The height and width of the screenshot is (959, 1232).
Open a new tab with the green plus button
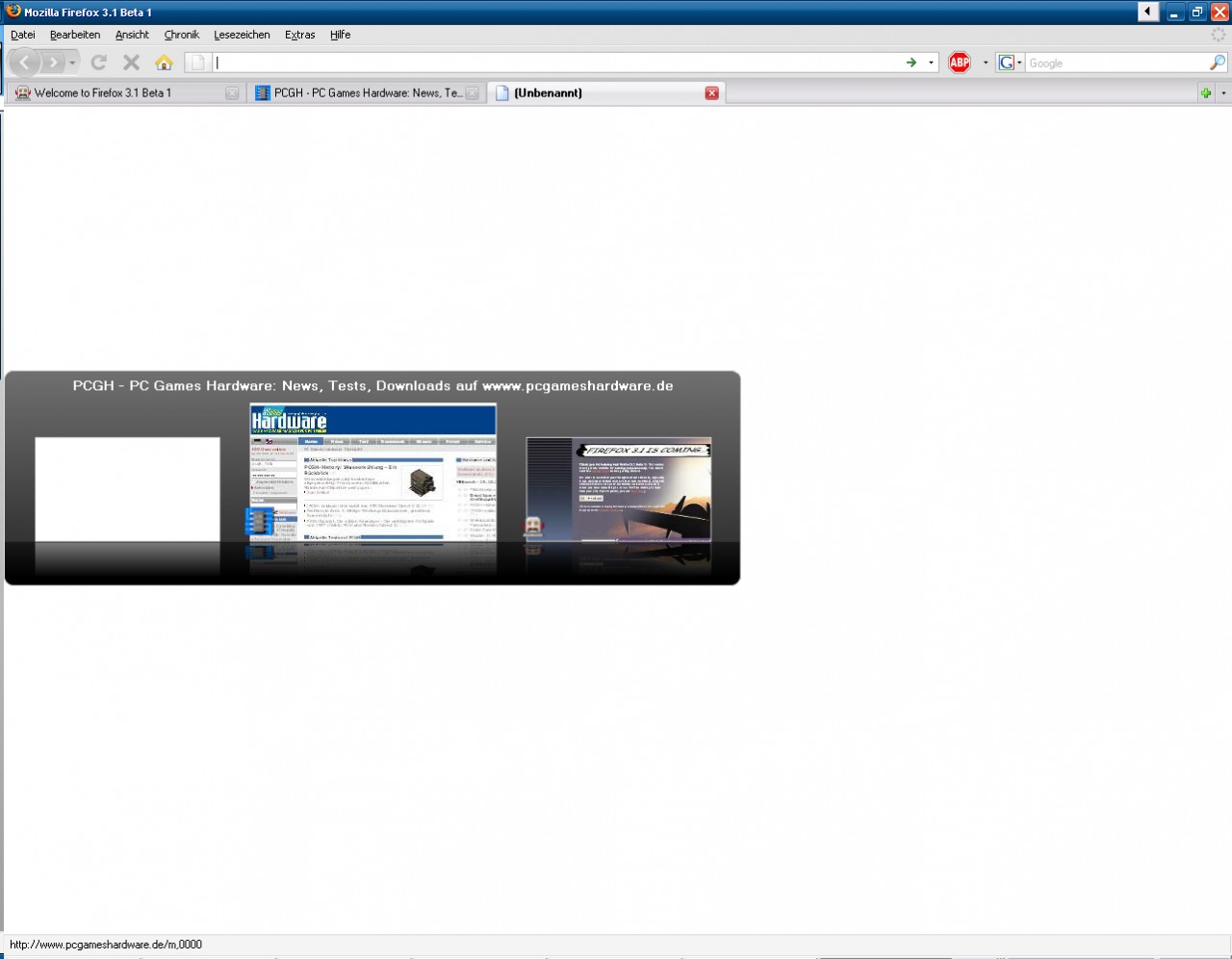1206,93
